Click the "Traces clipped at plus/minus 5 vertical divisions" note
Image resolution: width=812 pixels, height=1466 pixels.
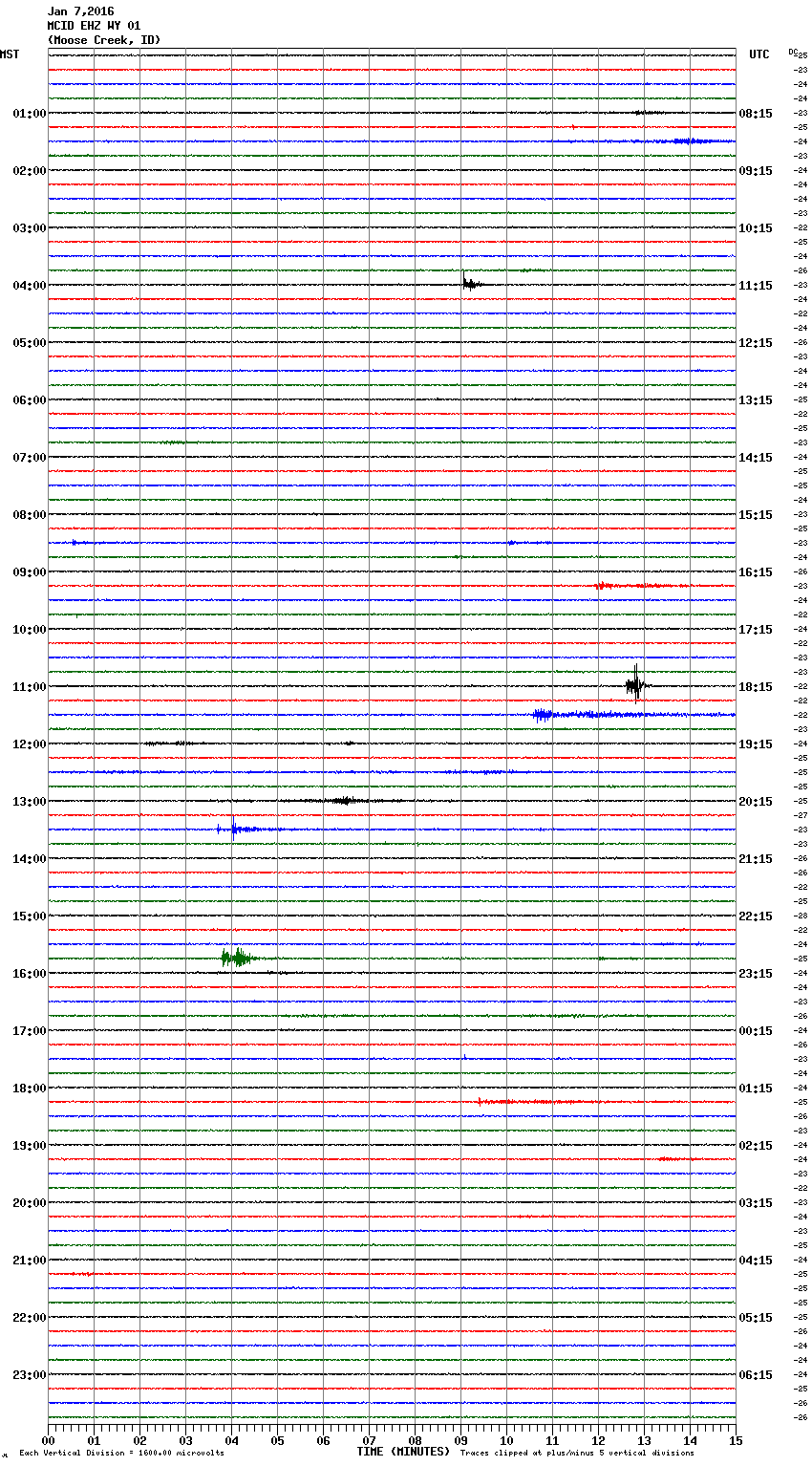pos(577,1454)
